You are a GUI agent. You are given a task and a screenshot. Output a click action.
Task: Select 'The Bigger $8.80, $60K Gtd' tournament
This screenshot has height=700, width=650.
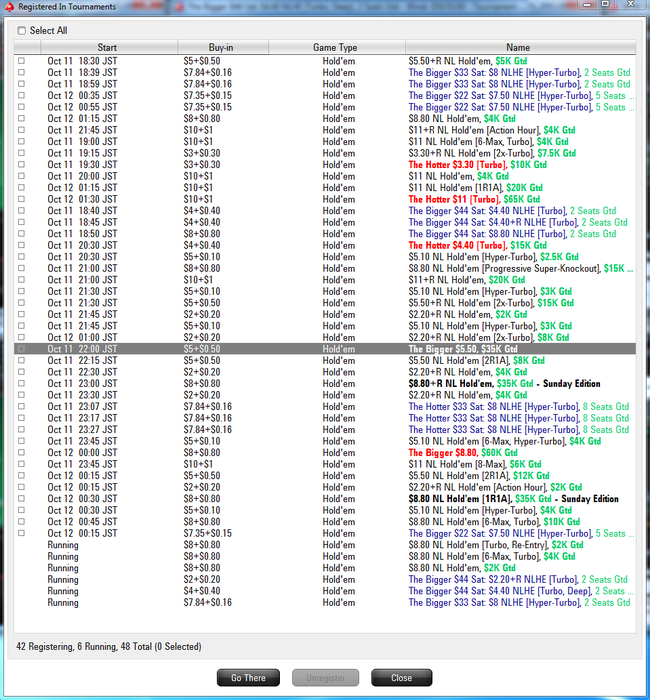coord(325,453)
